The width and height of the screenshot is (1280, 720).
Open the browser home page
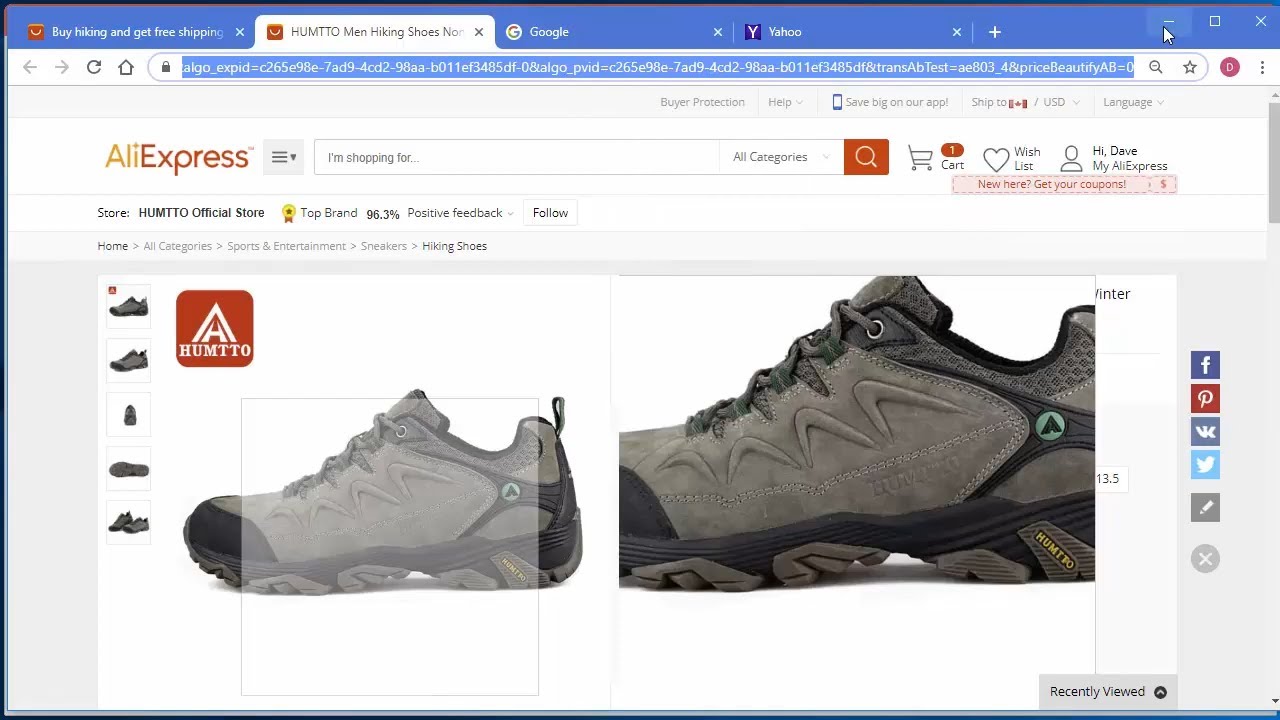(126, 67)
